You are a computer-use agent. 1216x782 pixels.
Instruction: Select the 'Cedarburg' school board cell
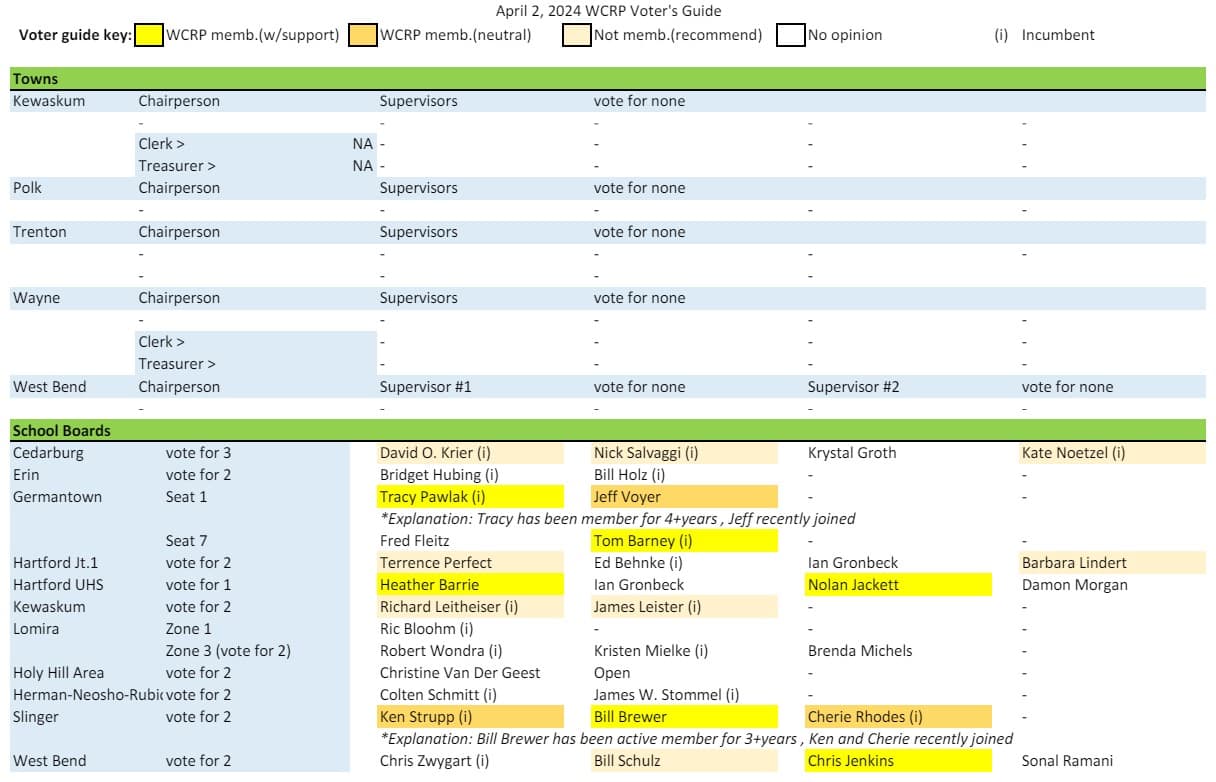point(48,452)
